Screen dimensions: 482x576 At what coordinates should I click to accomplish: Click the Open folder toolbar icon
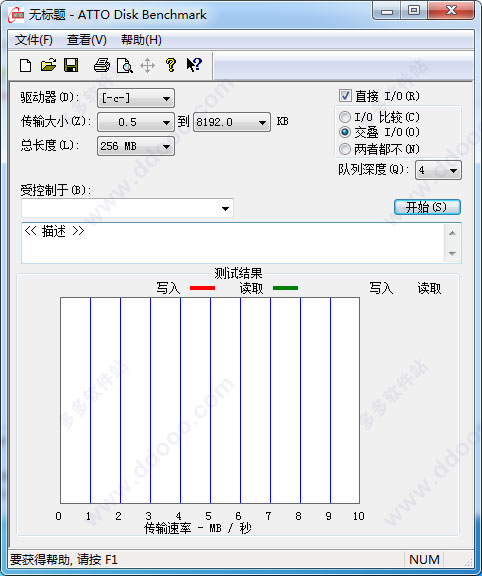pos(48,65)
